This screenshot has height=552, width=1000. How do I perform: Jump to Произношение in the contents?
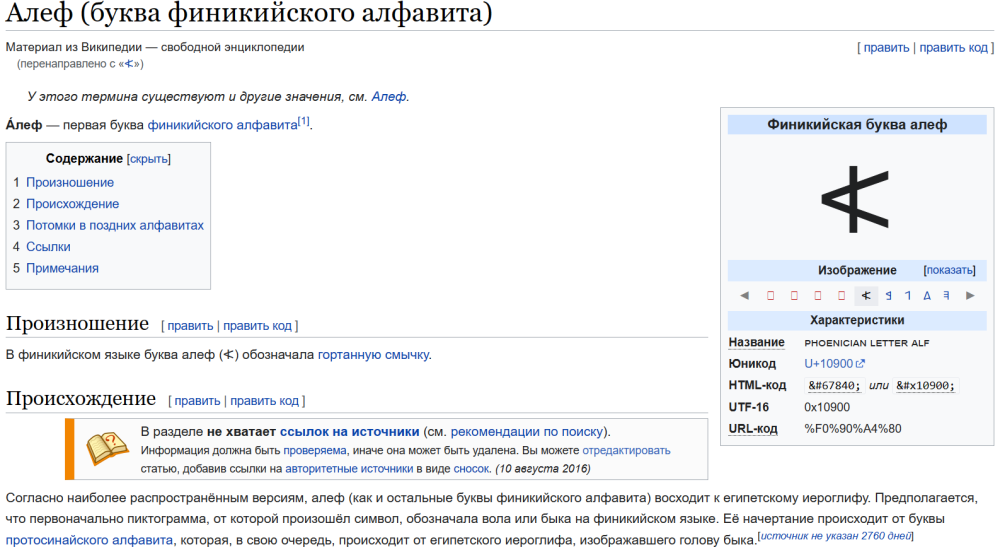point(70,182)
